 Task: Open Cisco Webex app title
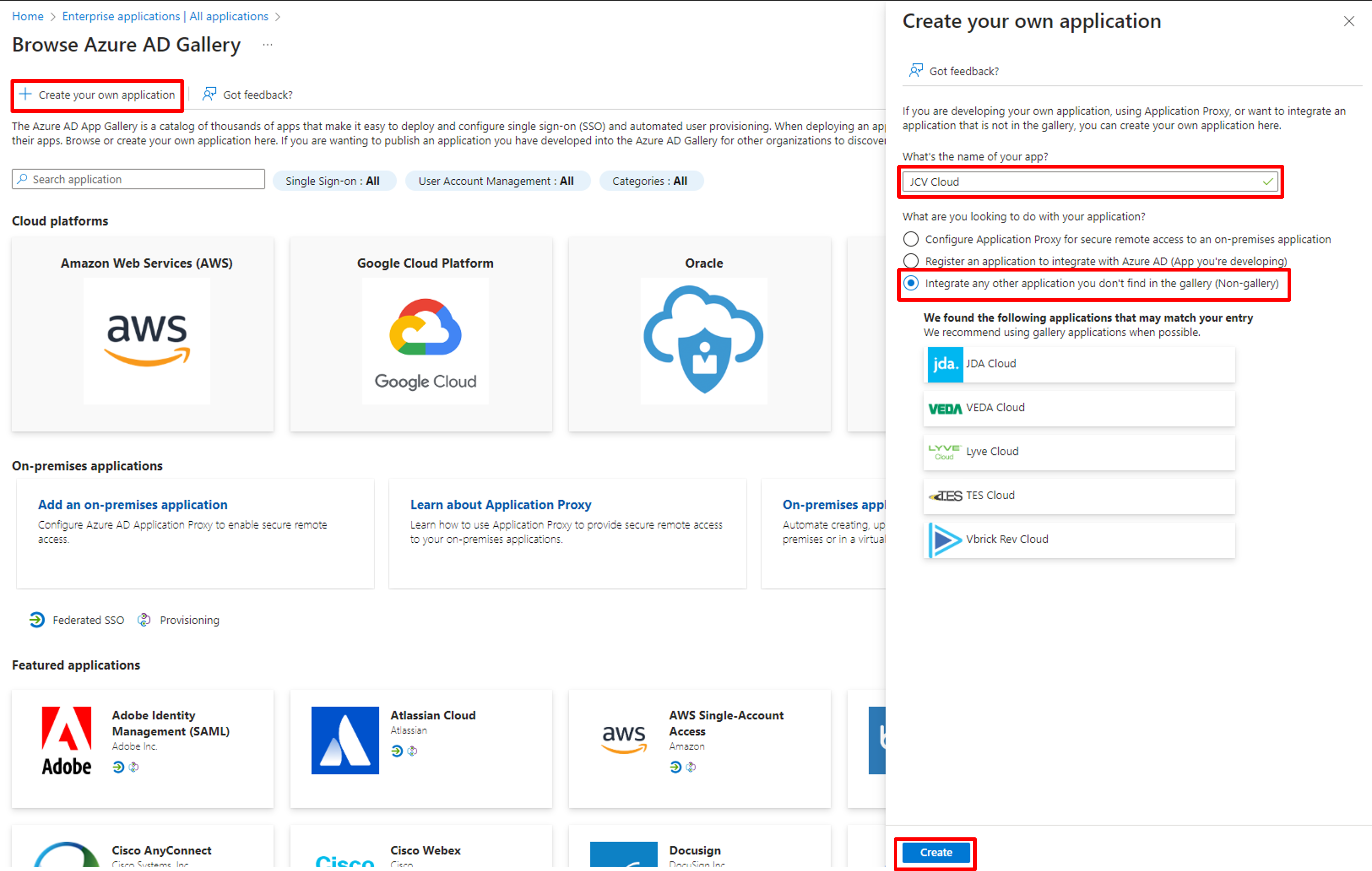426,850
